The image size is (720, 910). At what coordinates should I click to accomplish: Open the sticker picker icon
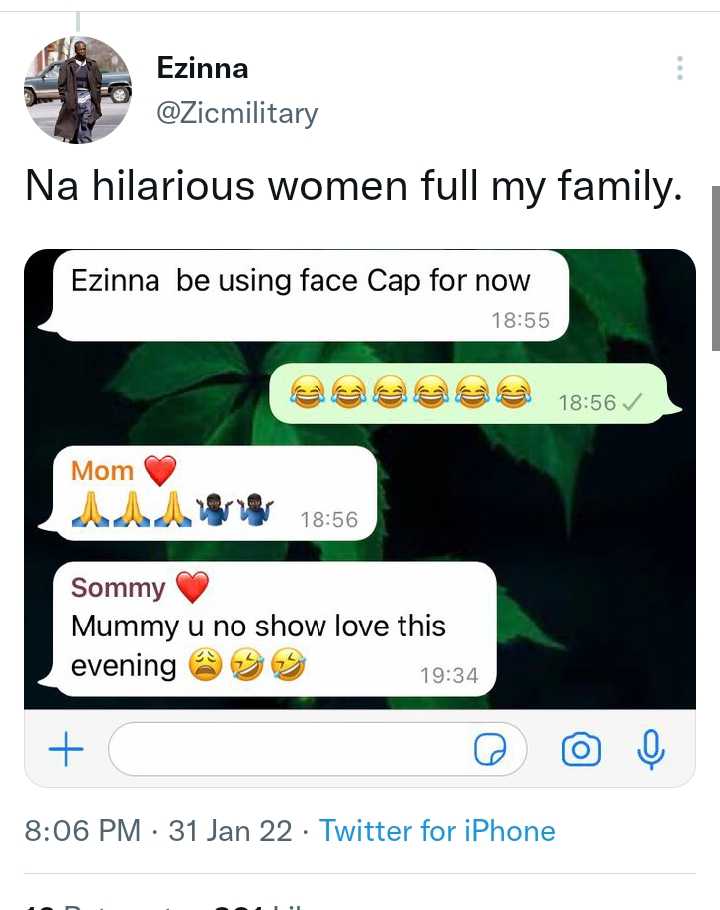coord(490,750)
